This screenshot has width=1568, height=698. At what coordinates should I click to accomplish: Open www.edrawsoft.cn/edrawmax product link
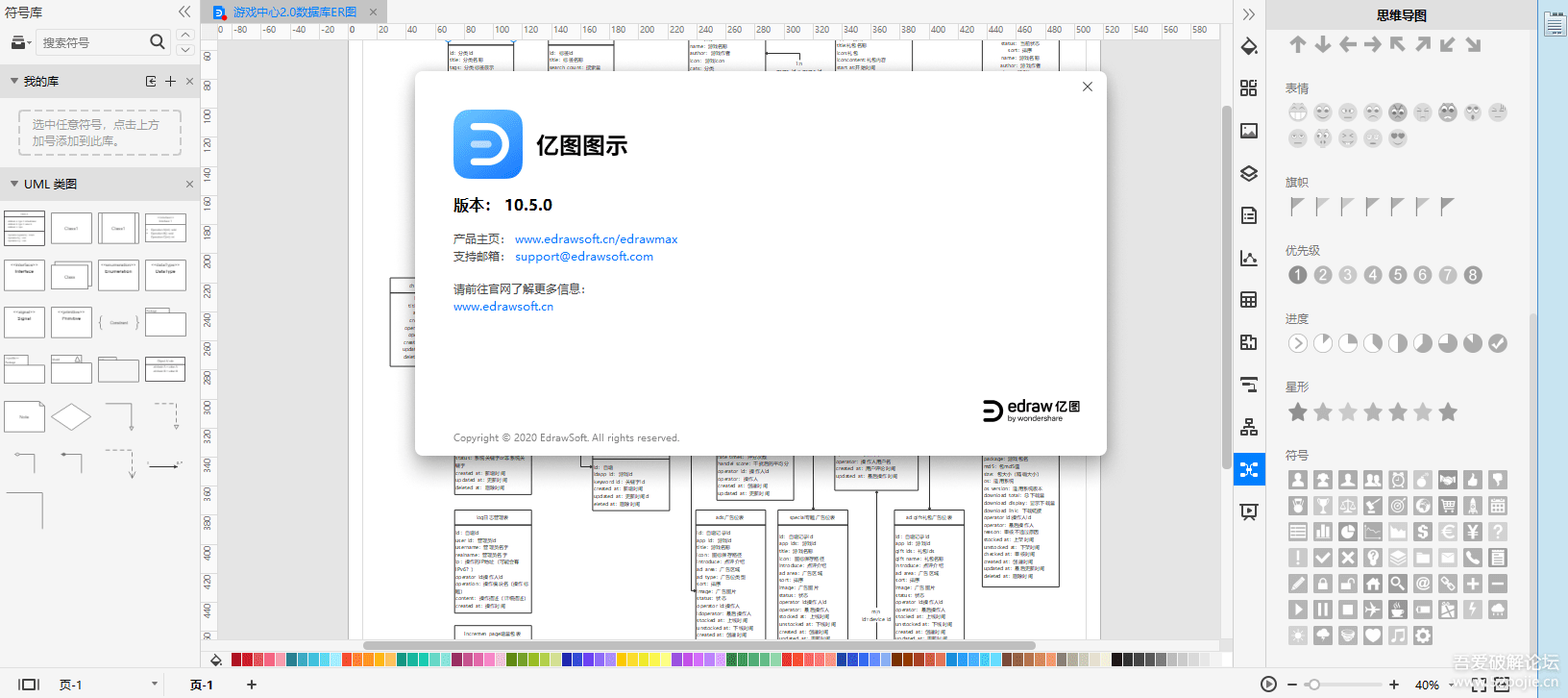[x=596, y=239]
